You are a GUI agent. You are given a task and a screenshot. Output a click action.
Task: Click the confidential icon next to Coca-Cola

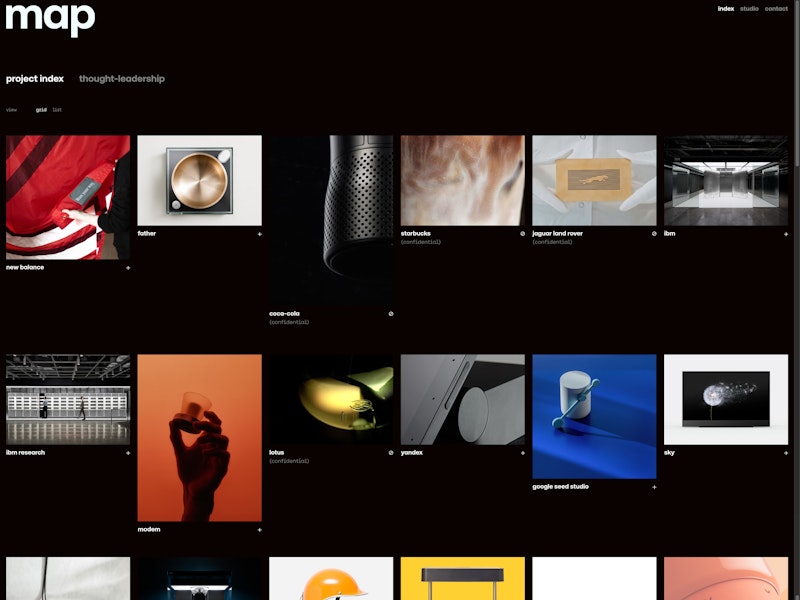point(391,313)
